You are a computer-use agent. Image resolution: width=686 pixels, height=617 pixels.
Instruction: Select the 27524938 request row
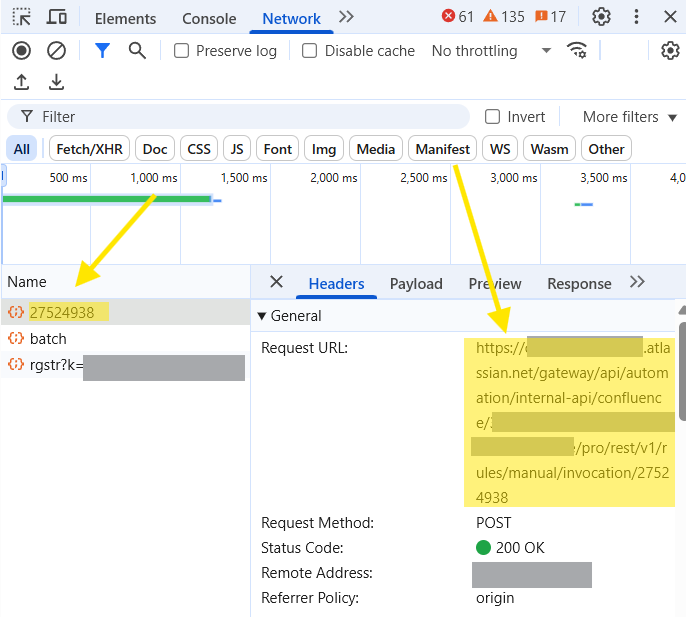click(126, 312)
